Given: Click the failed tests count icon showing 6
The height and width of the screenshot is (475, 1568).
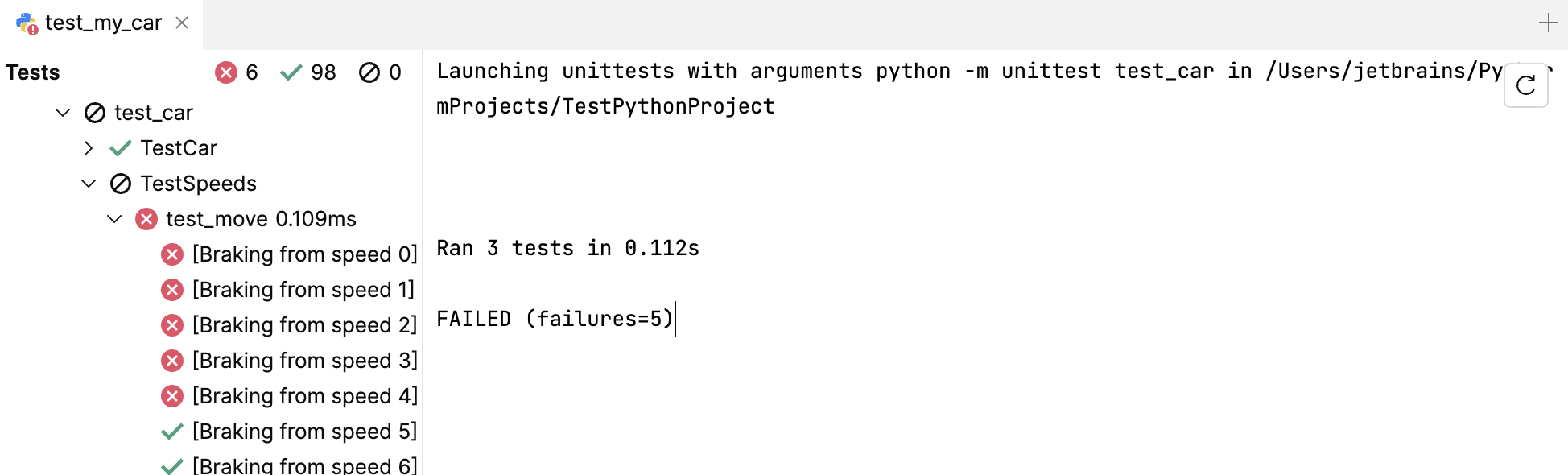Looking at the screenshot, I should click(228, 72).
